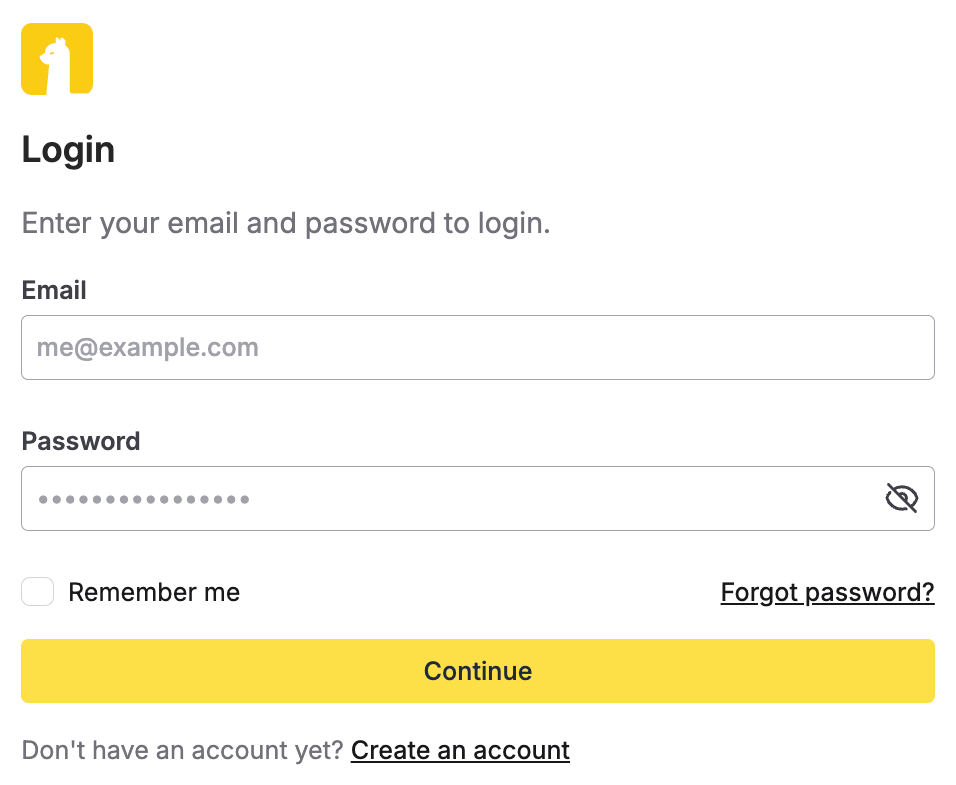Viewport: 956px width, 785px height.
Task: Click the "Don't have an account yet?" text
Action: [x=182, y=750]
